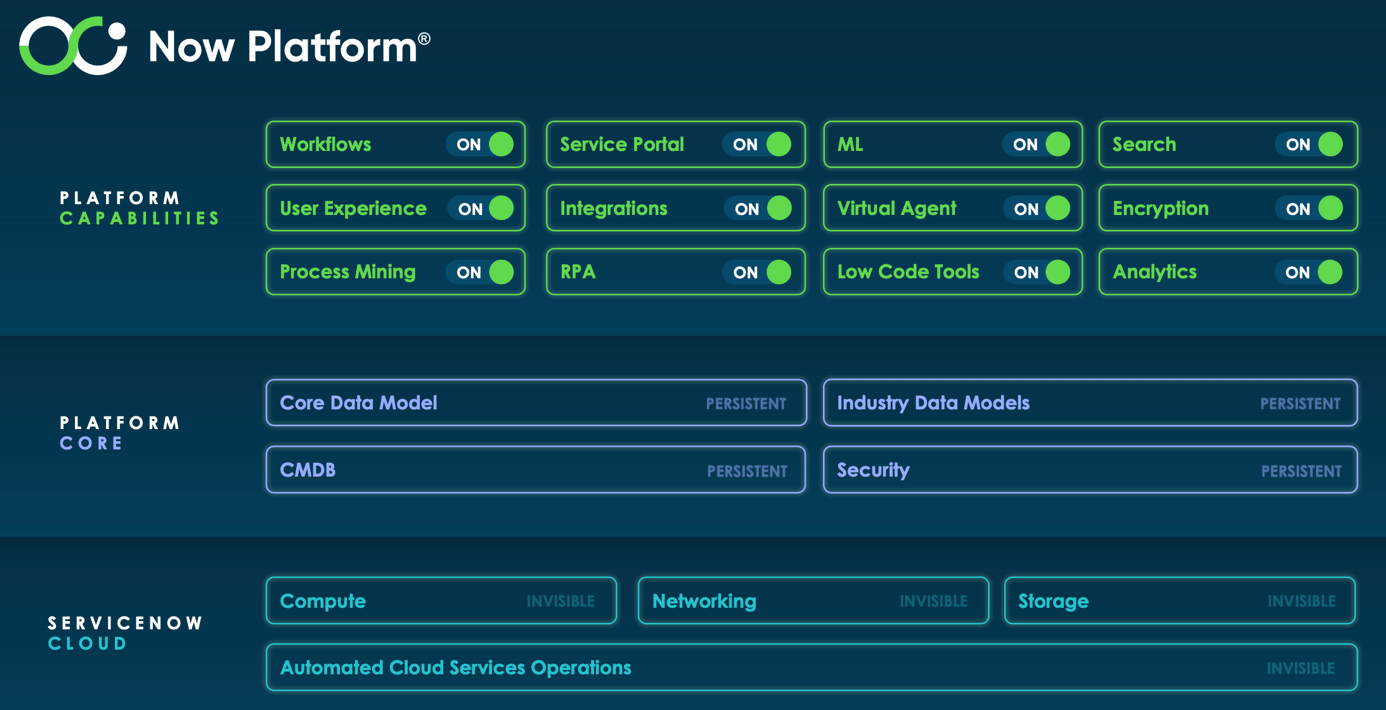Select the Security card
1386x710 pixels.
click(1090, 469)
